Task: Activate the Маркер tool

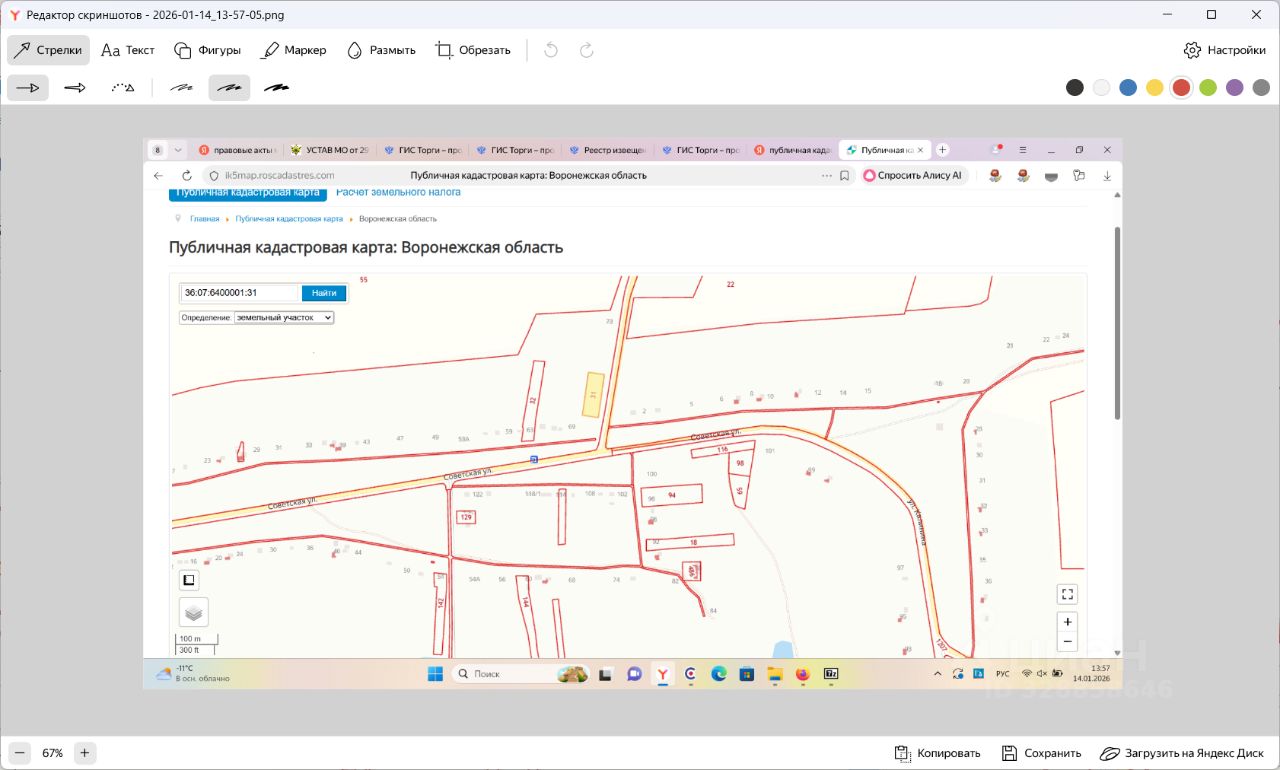Action: click(294, 50)
